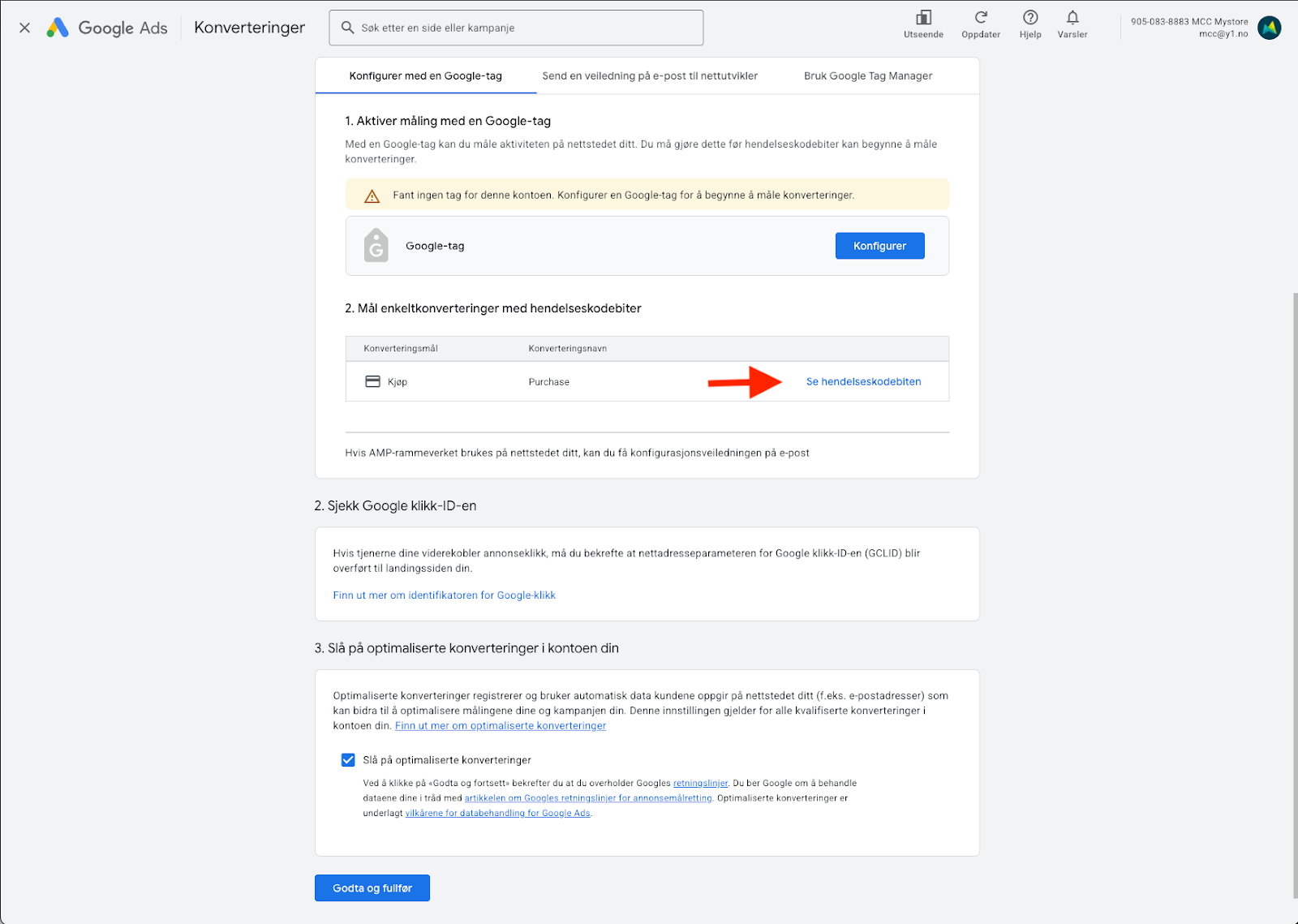Switch to Send en veiledning på e-post tab
The height and width of the screenshot is (924, 1298).
[650, 76]
